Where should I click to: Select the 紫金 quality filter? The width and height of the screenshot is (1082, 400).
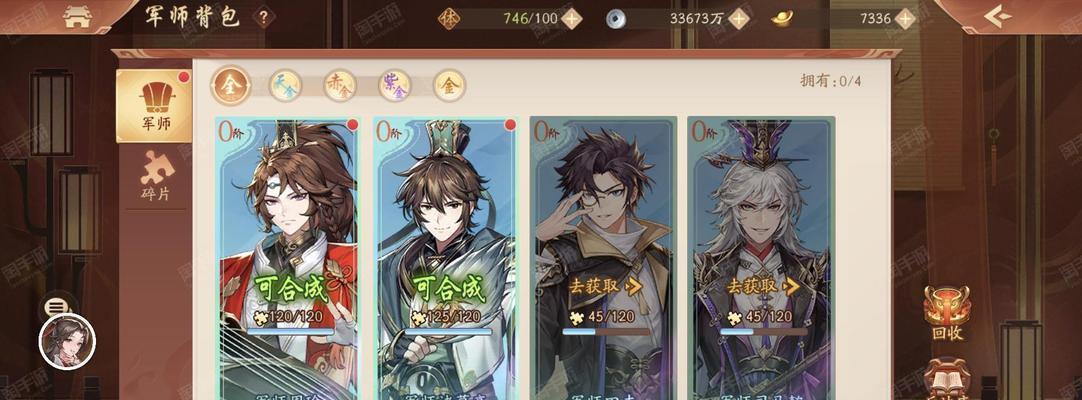pos(394,86)
